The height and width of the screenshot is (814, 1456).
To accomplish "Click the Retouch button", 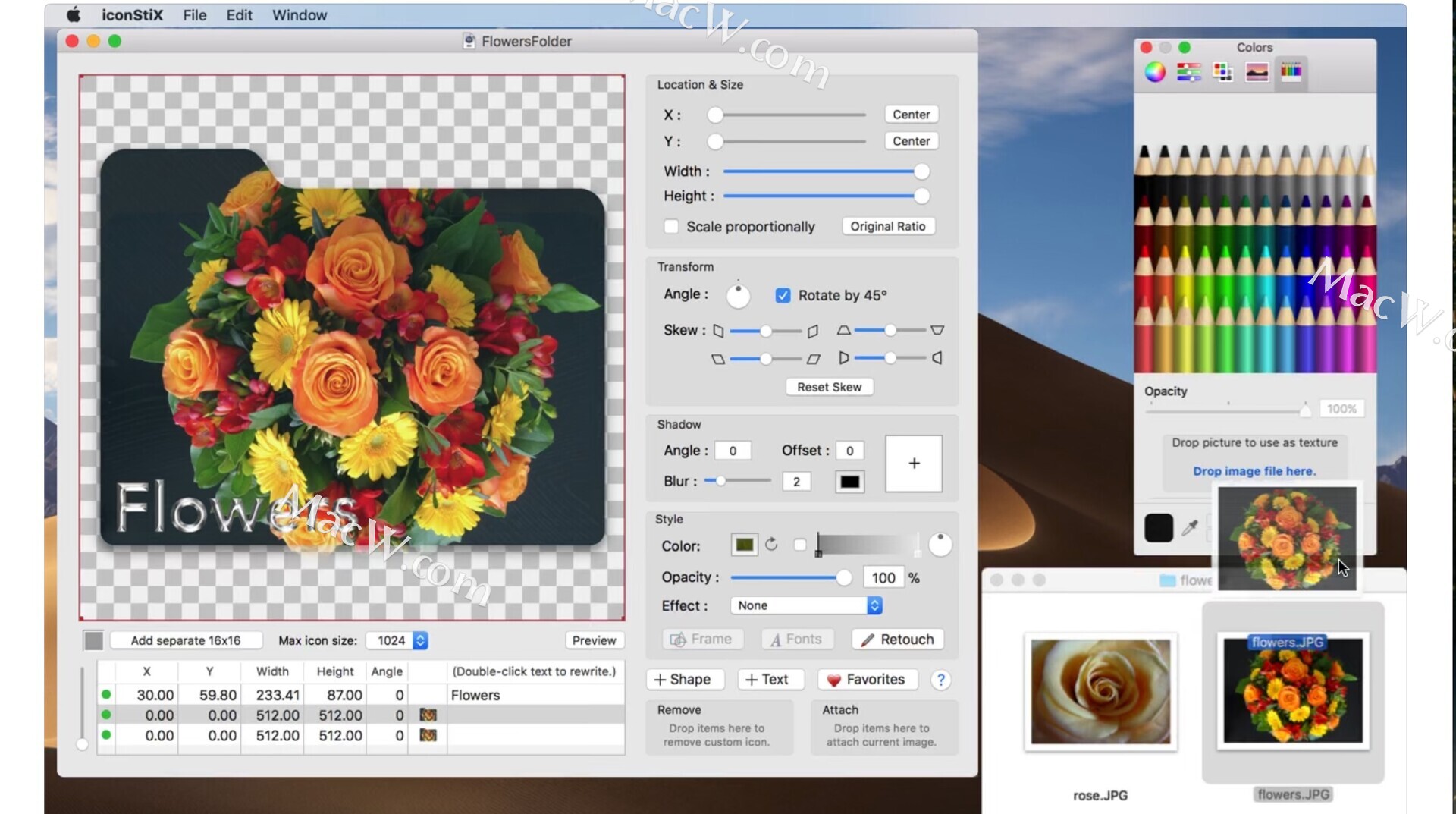I will [x=898, y=640].
